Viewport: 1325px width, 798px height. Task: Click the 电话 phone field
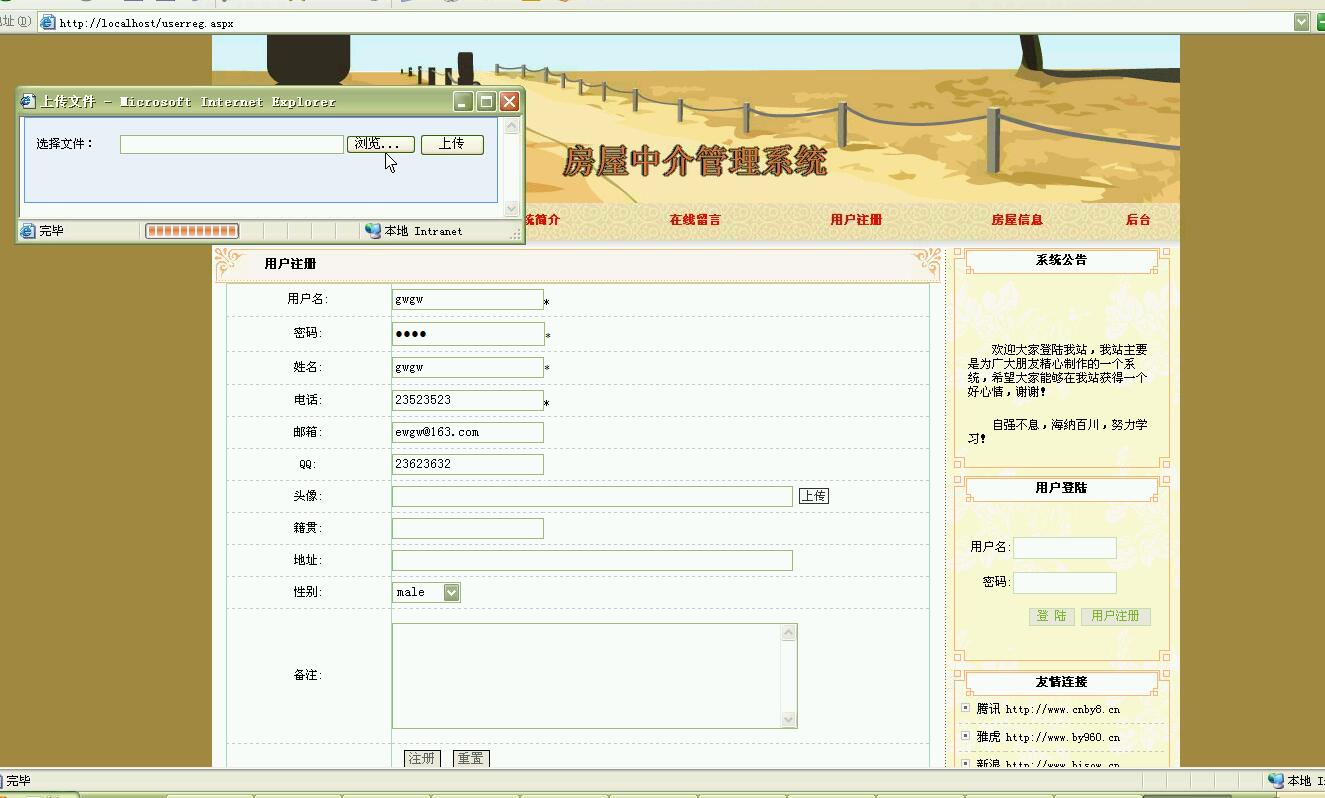[x=467, y=400]
